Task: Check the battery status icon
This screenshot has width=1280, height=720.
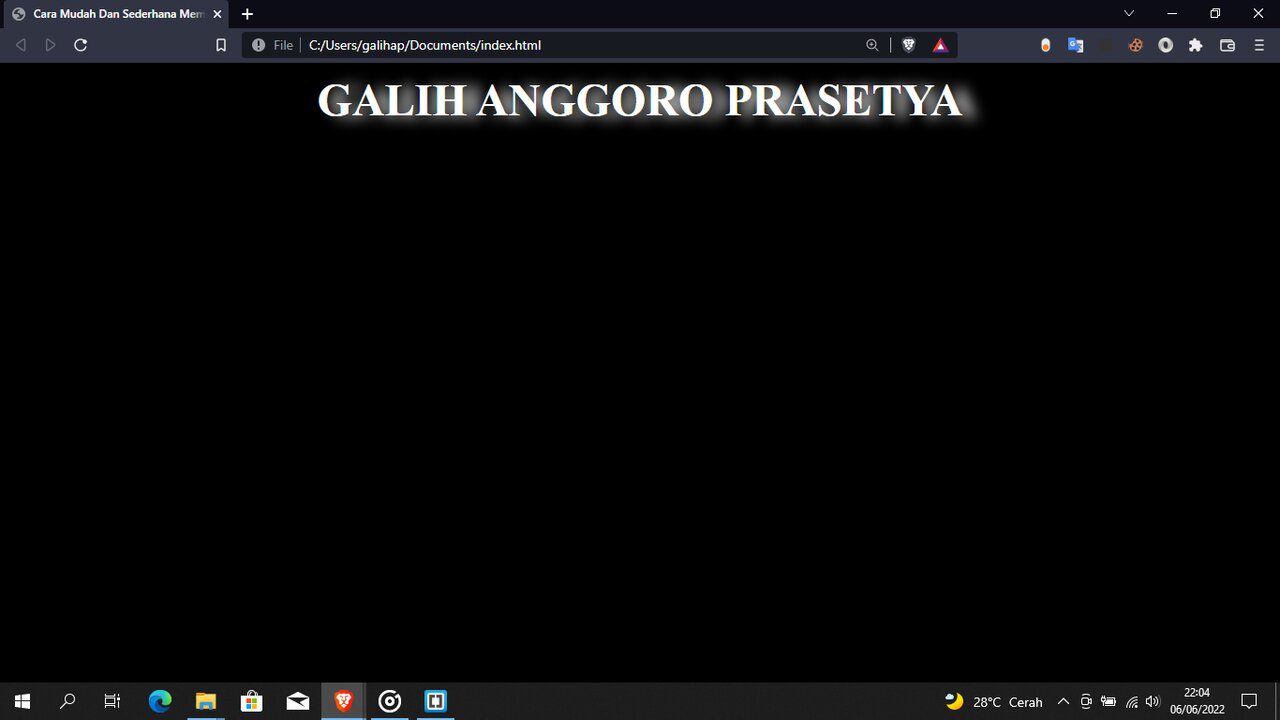Action: pyautogui.click(x=1109, y=701)
